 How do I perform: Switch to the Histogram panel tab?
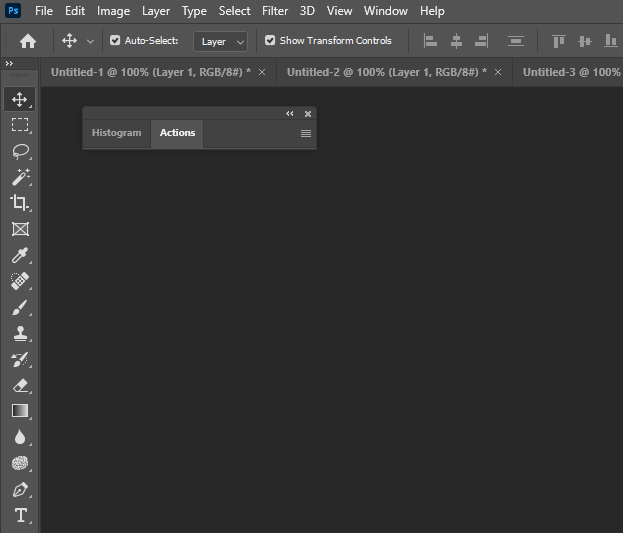(116, 133)
